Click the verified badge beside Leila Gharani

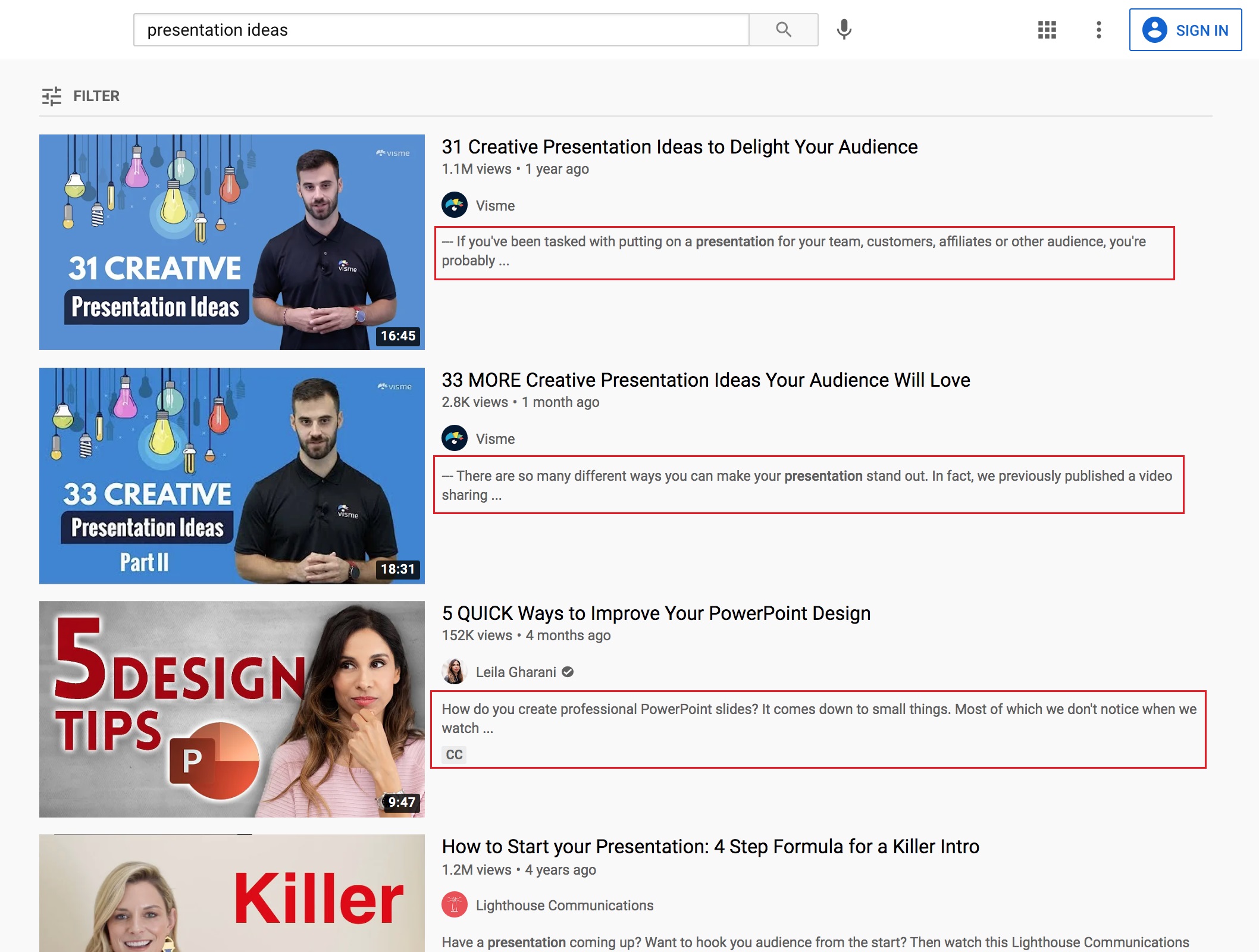568,672
